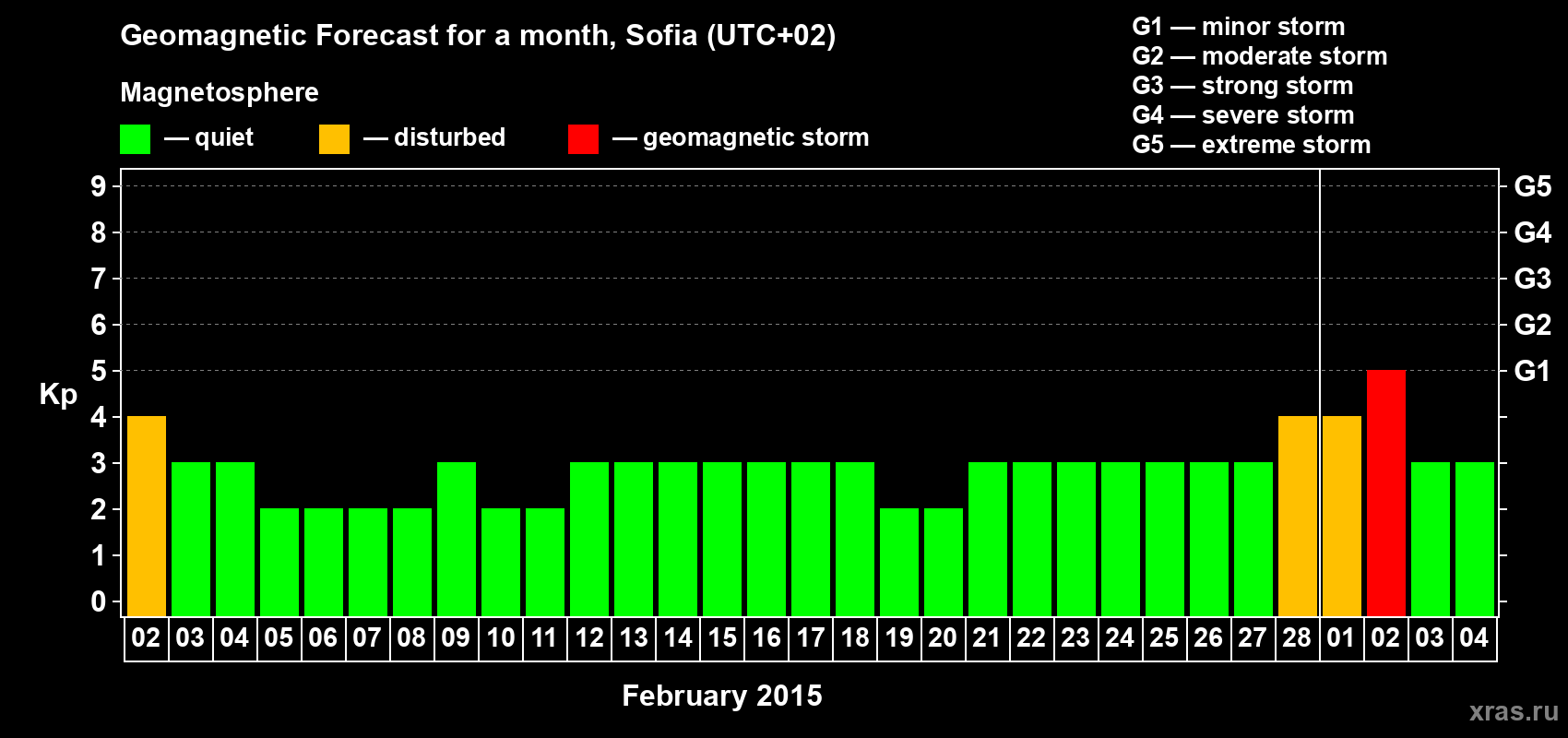The width and height of the screenshot is (1568, 738).
Task: Click the green bar above date 15
Action: coord(721,539)
